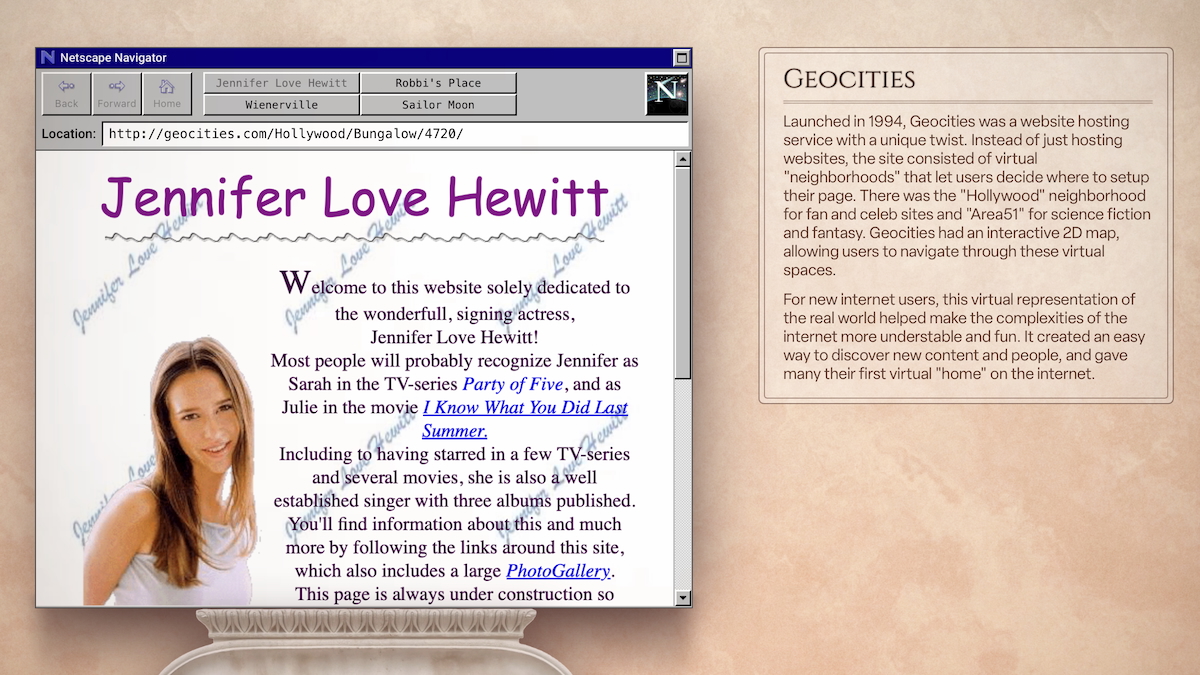
Task: Go back with the Back button
Action: 66,94
